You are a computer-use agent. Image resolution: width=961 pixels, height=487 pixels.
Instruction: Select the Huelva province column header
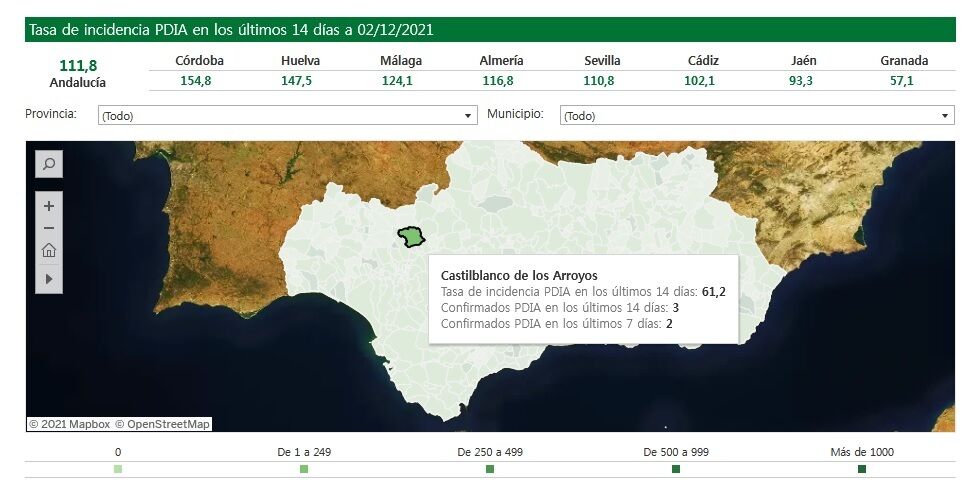300,60
